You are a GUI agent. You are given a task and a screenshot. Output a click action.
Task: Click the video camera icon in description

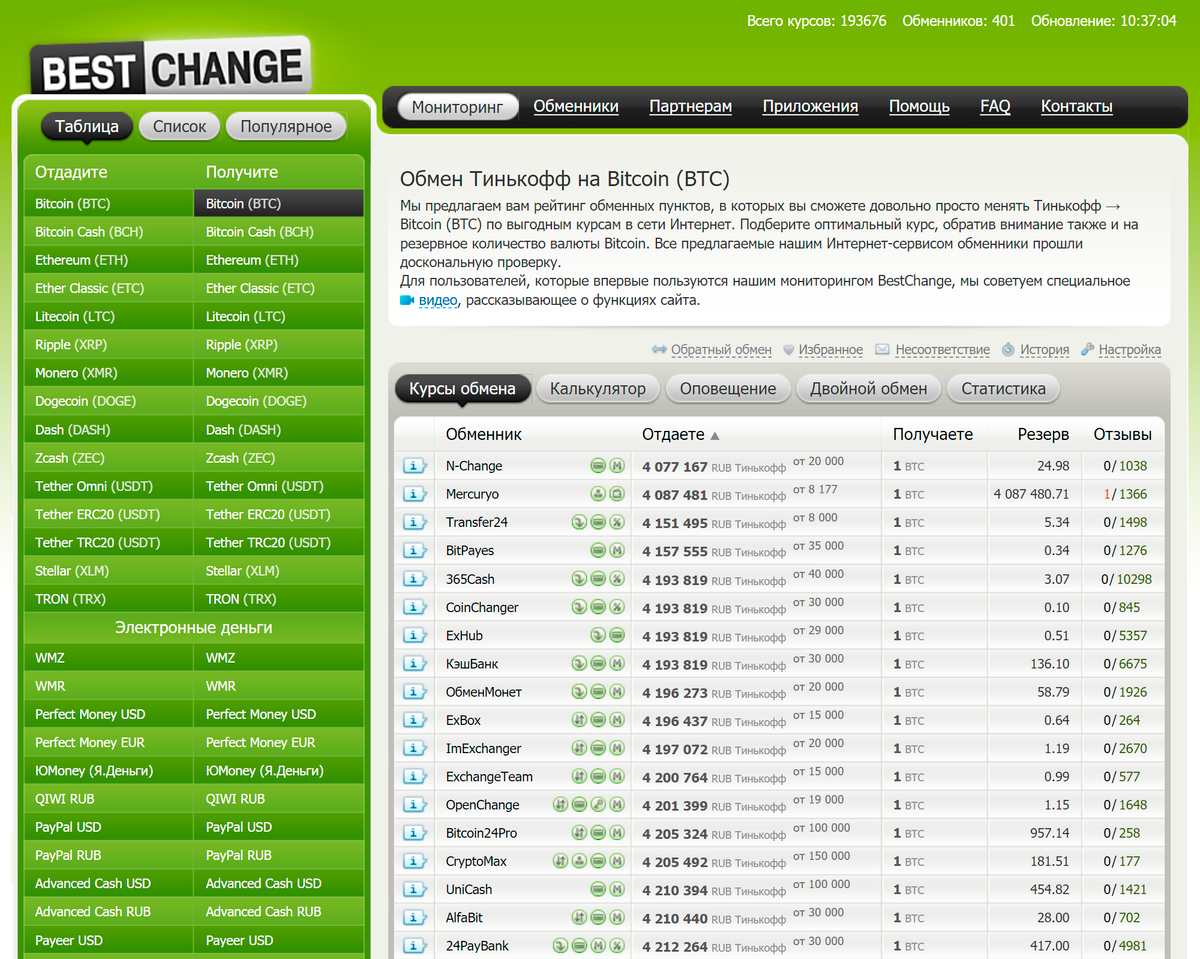[407, 300]
